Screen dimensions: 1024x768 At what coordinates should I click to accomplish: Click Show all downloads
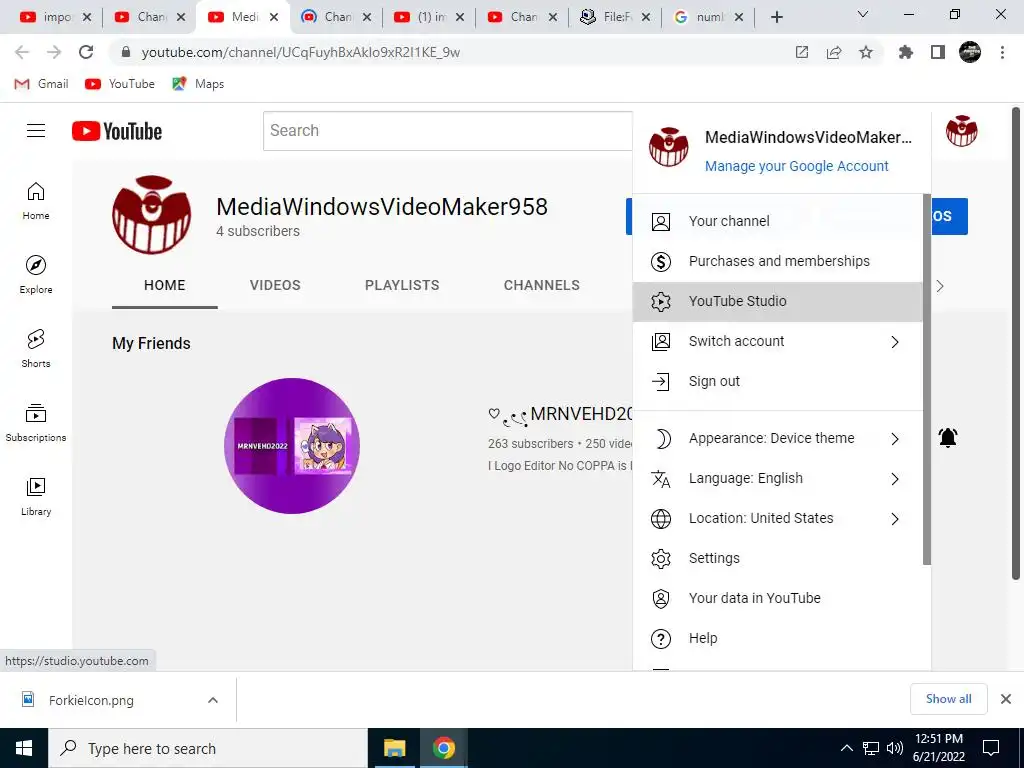(948, 699)
